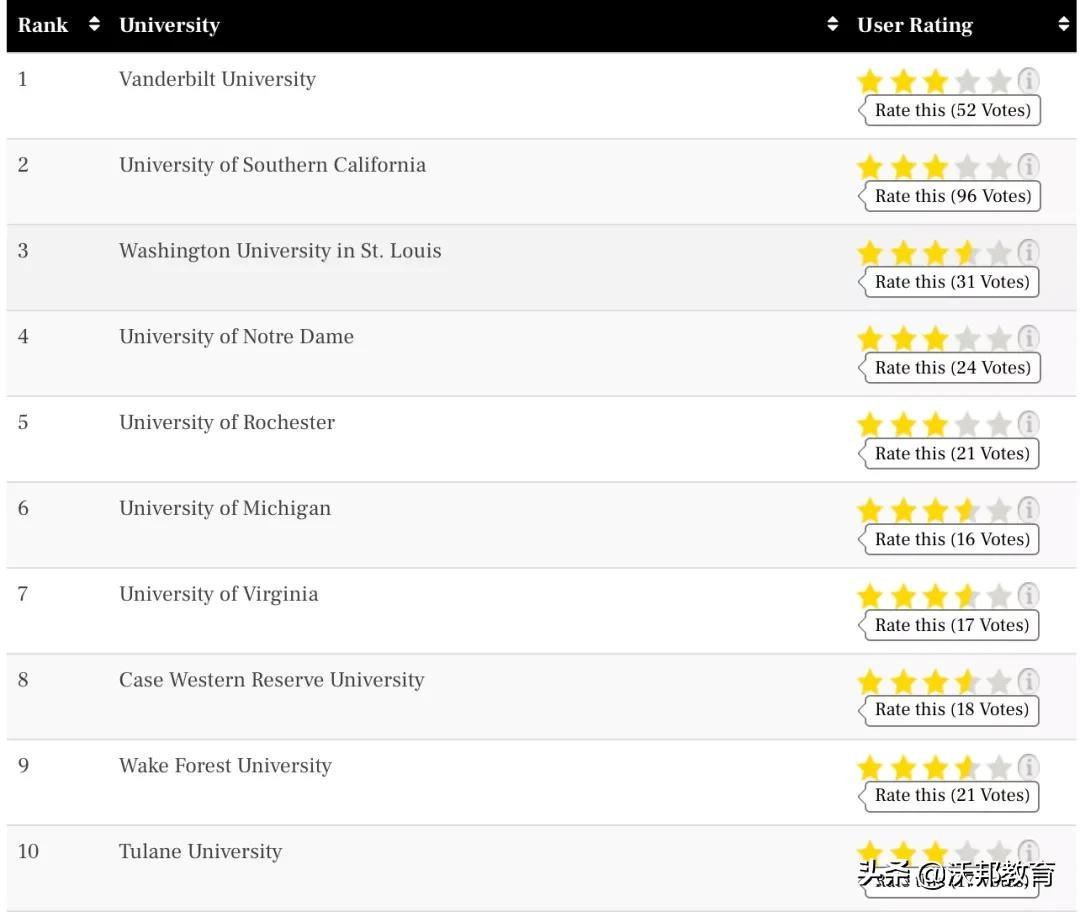
Task: Give Vanderbilt University a five-star rating
Action: (998, 81)
